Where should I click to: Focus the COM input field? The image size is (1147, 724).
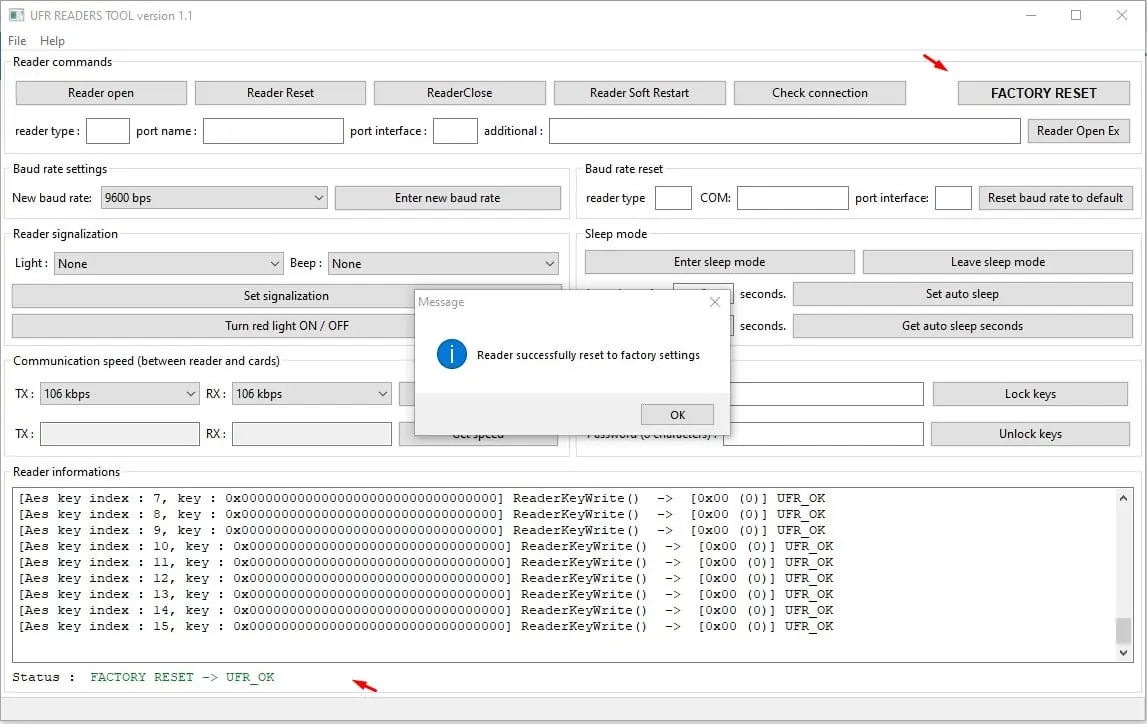click(792, 198)
